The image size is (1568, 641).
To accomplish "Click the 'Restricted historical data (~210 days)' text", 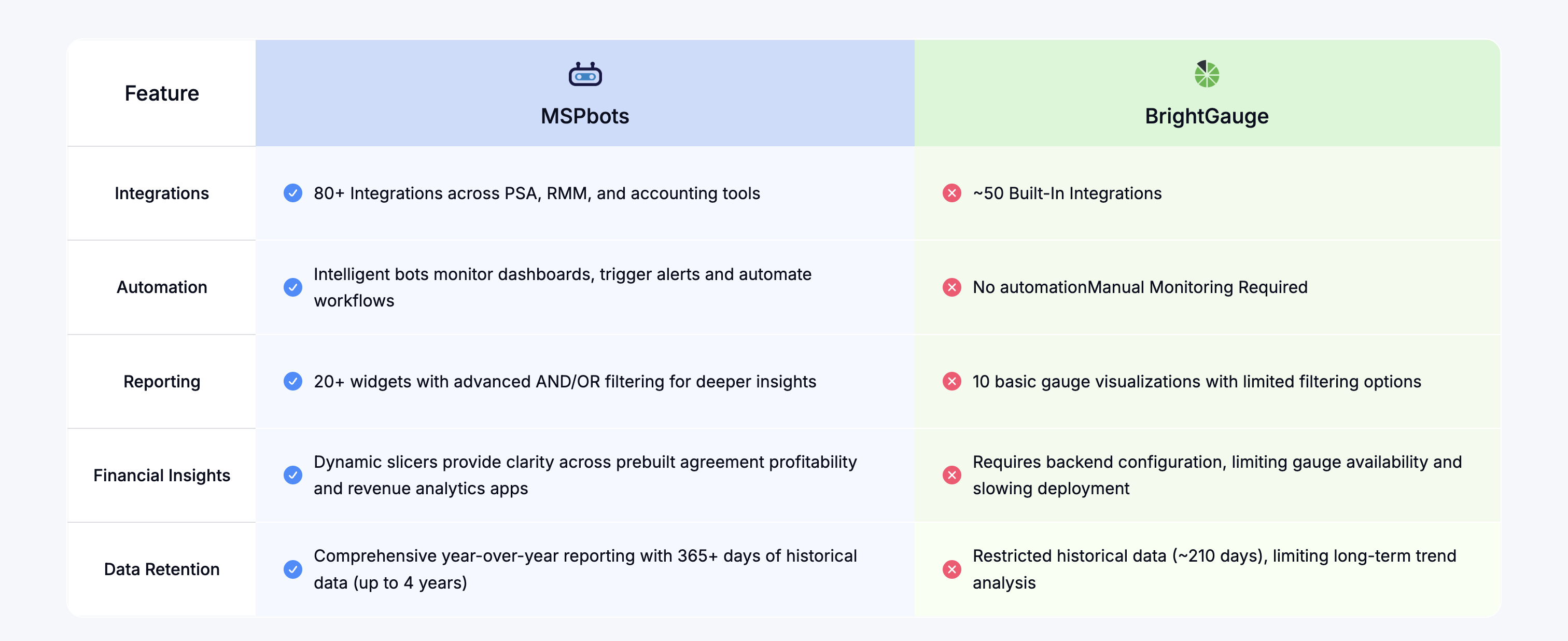I will (x=1214, y=569).
